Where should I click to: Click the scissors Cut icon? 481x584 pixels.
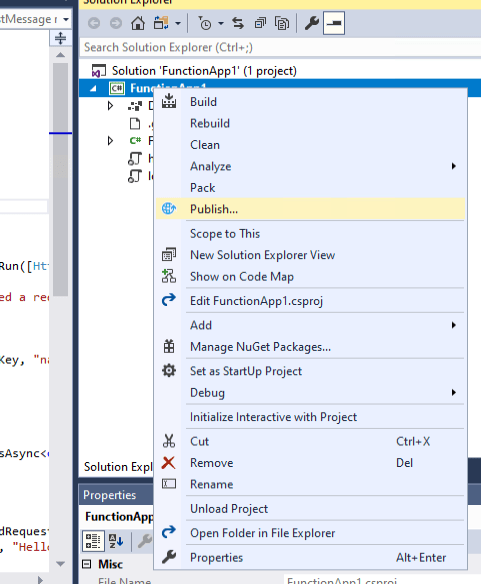click(x=169, y=441)
